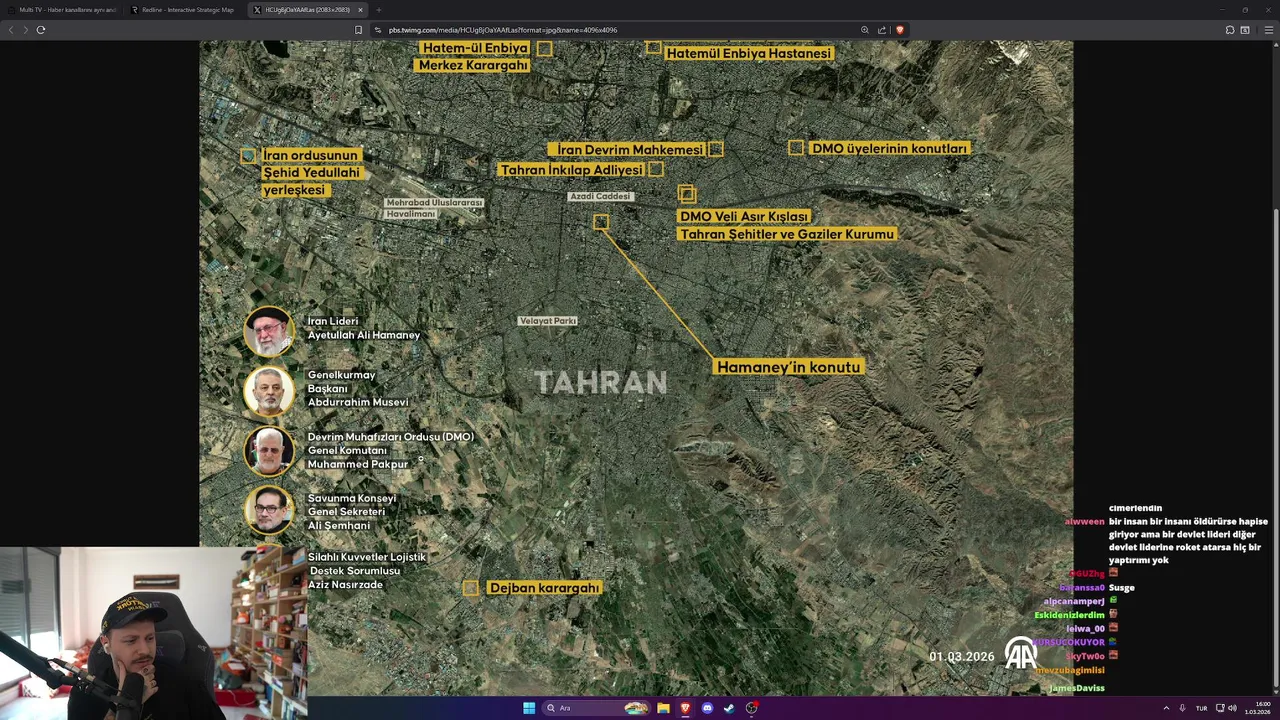1280x720 pixels.
Task: Open File Explorer from the taskbar
Action: [x=663, y=708]
